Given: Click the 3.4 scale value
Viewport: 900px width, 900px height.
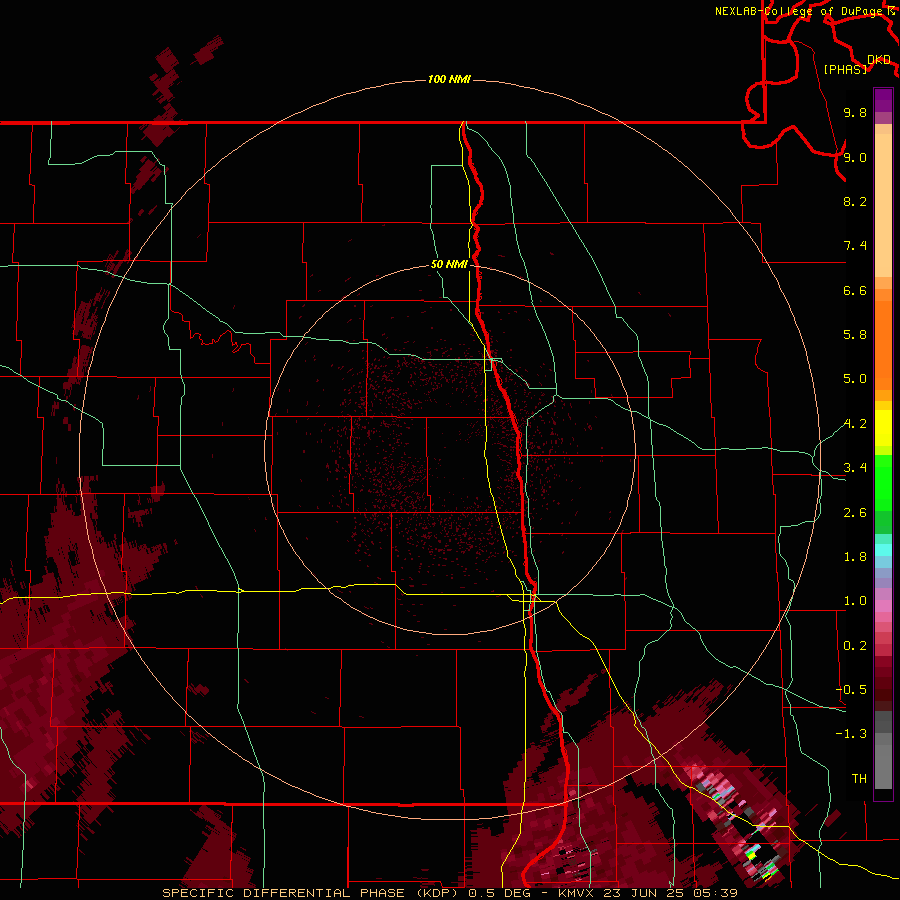Looking at the screenshot, I should (x=855, y=468).
